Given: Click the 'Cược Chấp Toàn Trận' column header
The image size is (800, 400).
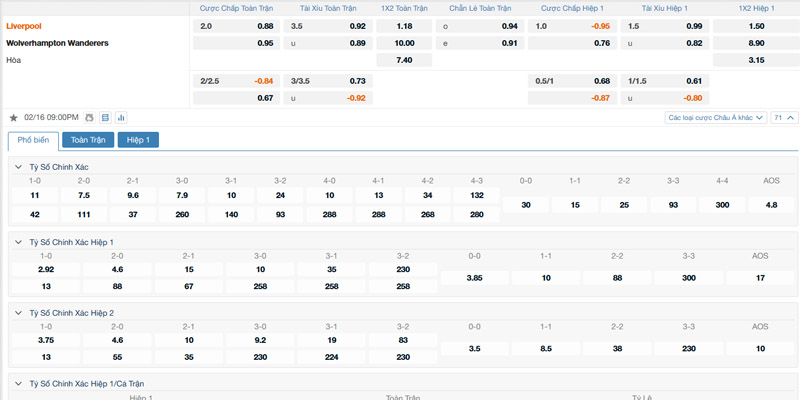Looking at the screenshot, I should click(236, 8).
